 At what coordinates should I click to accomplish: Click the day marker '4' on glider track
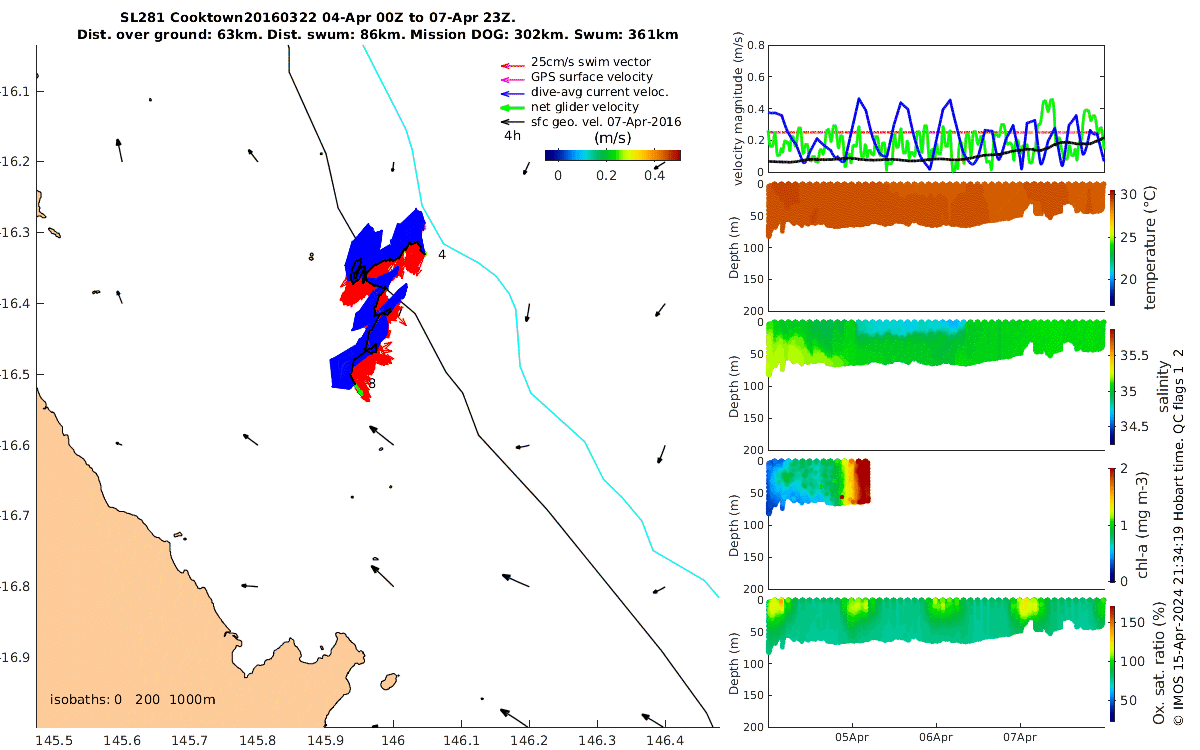442,254
